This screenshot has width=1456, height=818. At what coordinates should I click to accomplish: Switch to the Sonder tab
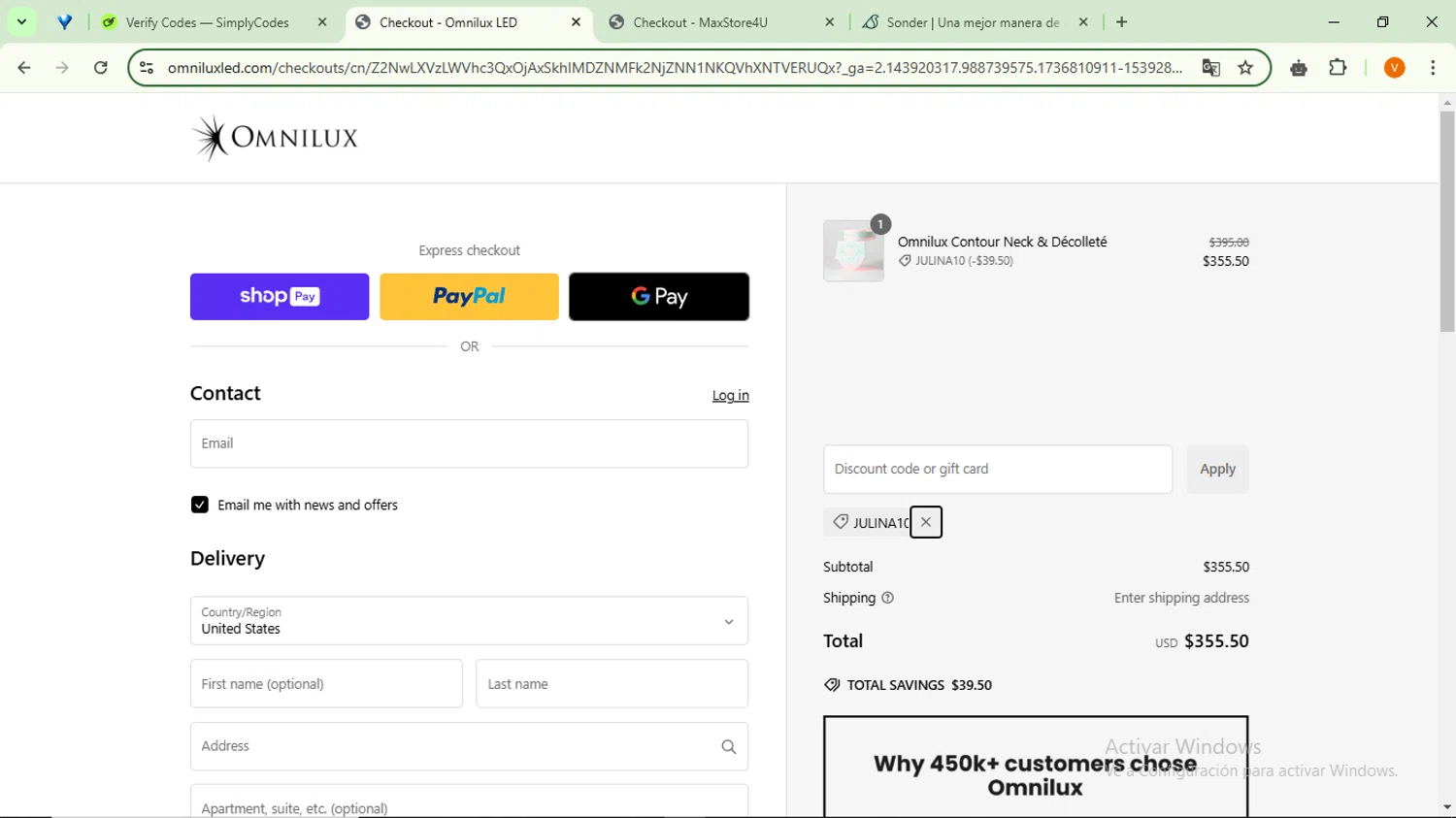coord(961,22)
